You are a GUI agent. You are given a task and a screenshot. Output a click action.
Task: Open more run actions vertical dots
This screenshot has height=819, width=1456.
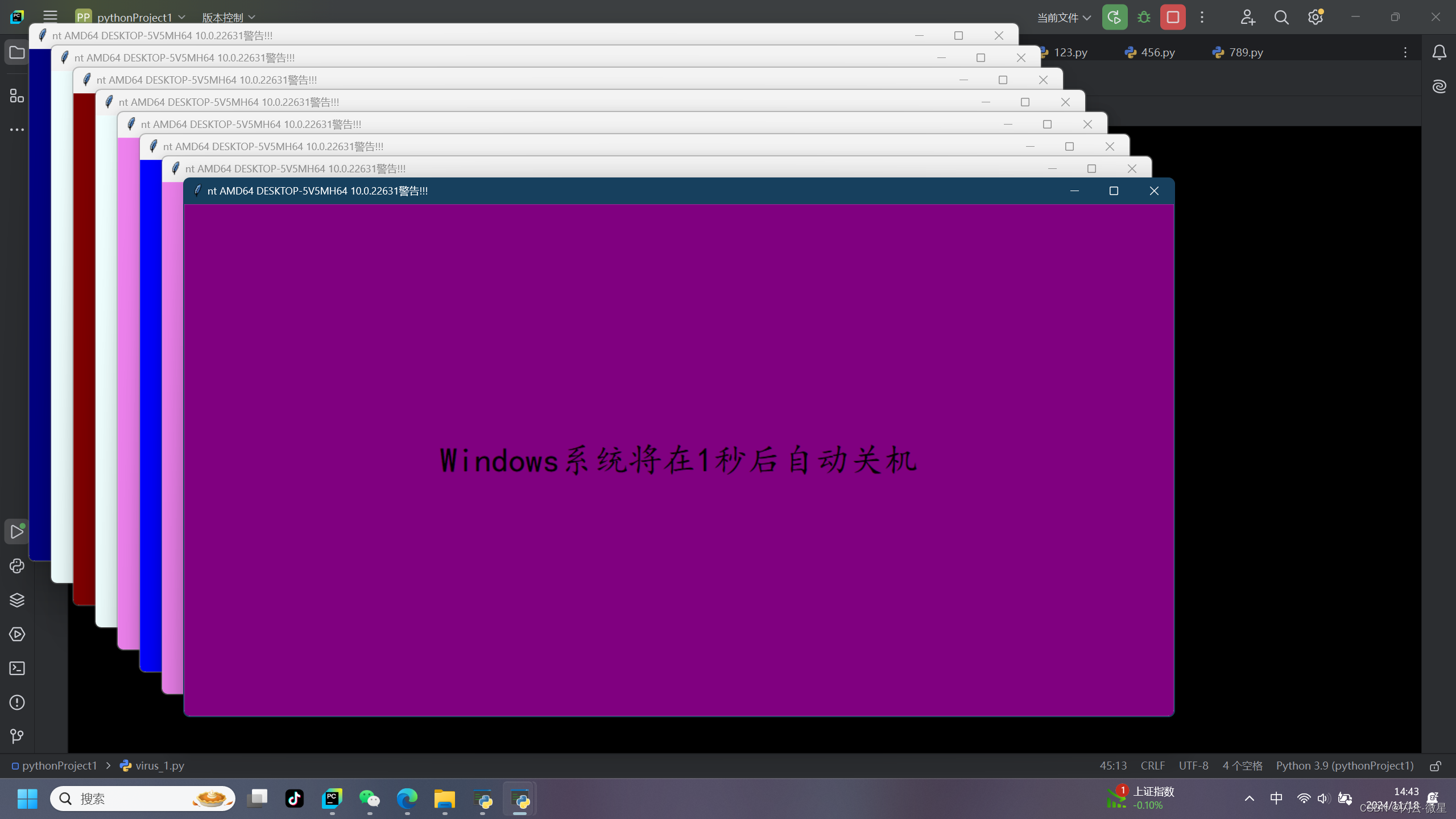1202,17
